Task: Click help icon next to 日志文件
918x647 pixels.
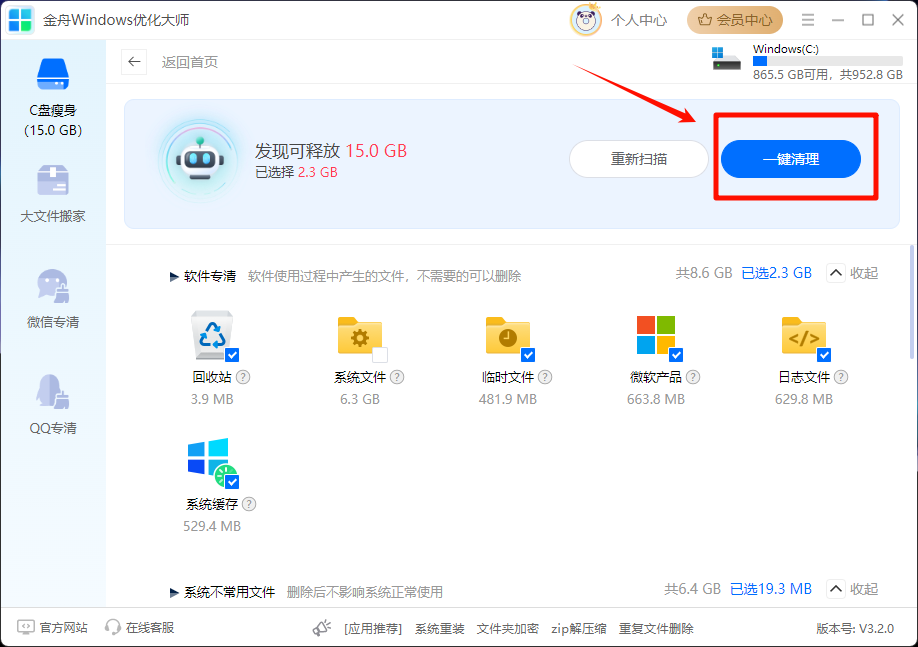Action: [x=841, y=377]
